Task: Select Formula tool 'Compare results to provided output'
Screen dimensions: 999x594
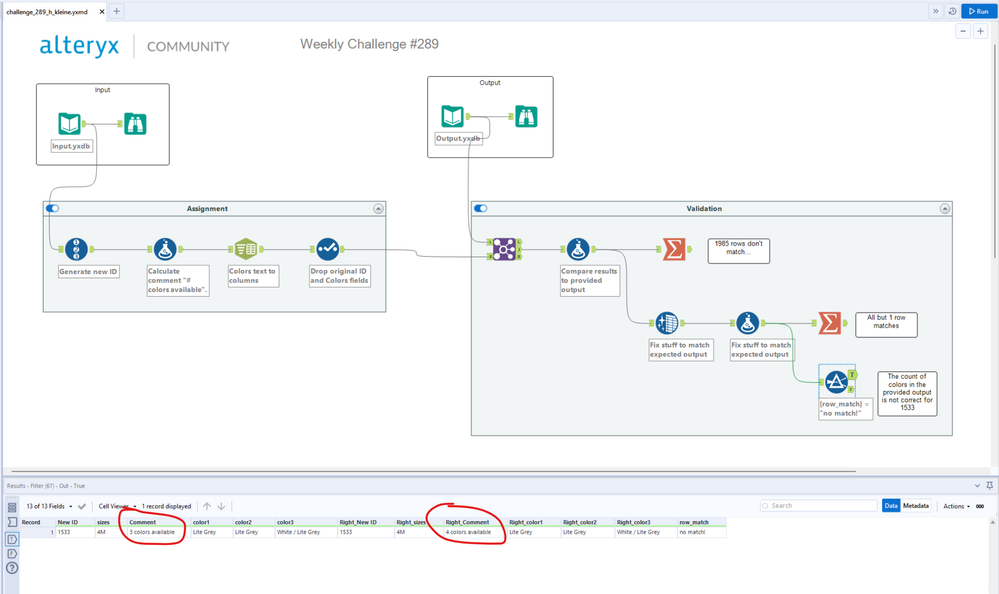Action: (x=578, y=249)
